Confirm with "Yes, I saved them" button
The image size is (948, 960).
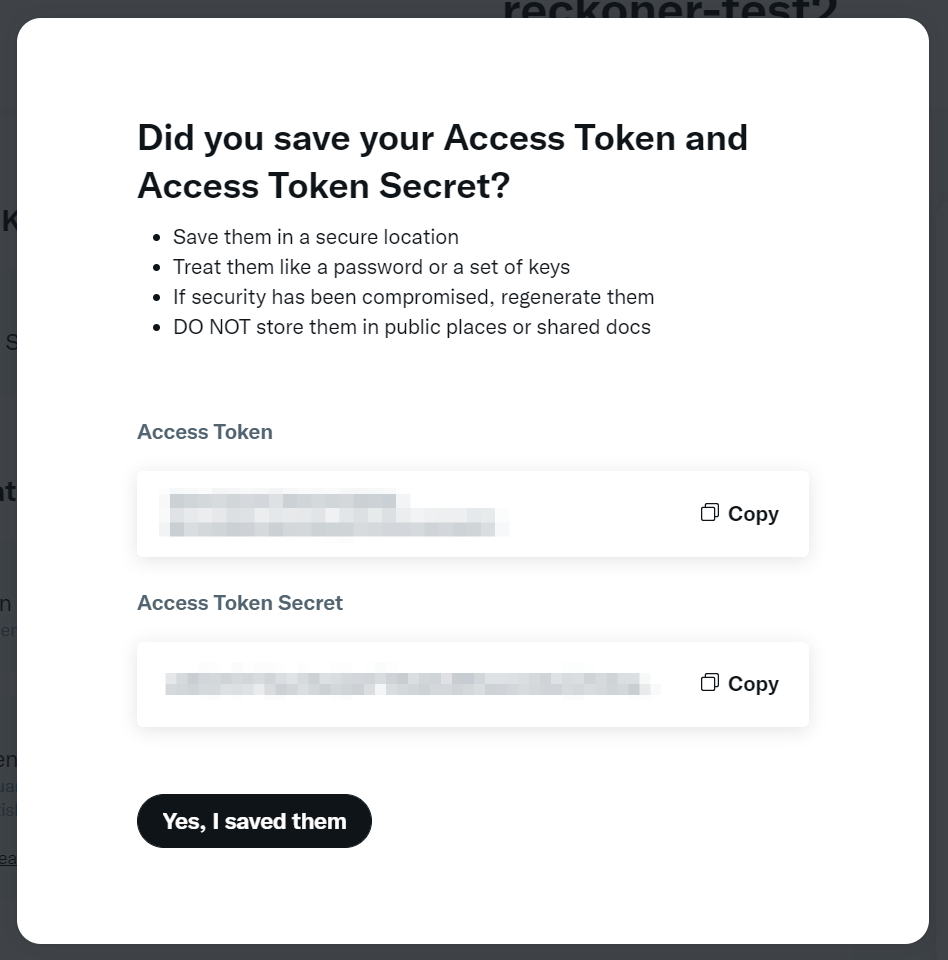[254, 821]
